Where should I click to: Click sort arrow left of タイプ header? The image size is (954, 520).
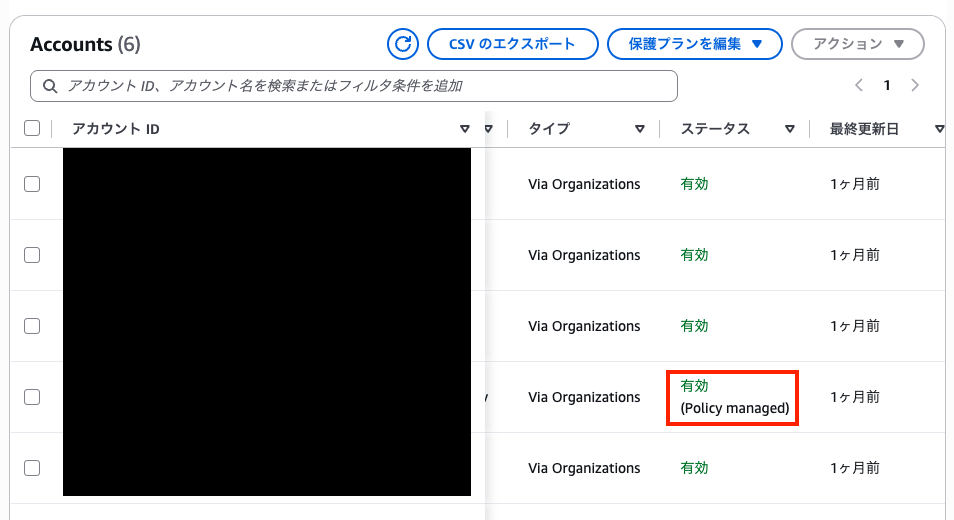(489, 129)
